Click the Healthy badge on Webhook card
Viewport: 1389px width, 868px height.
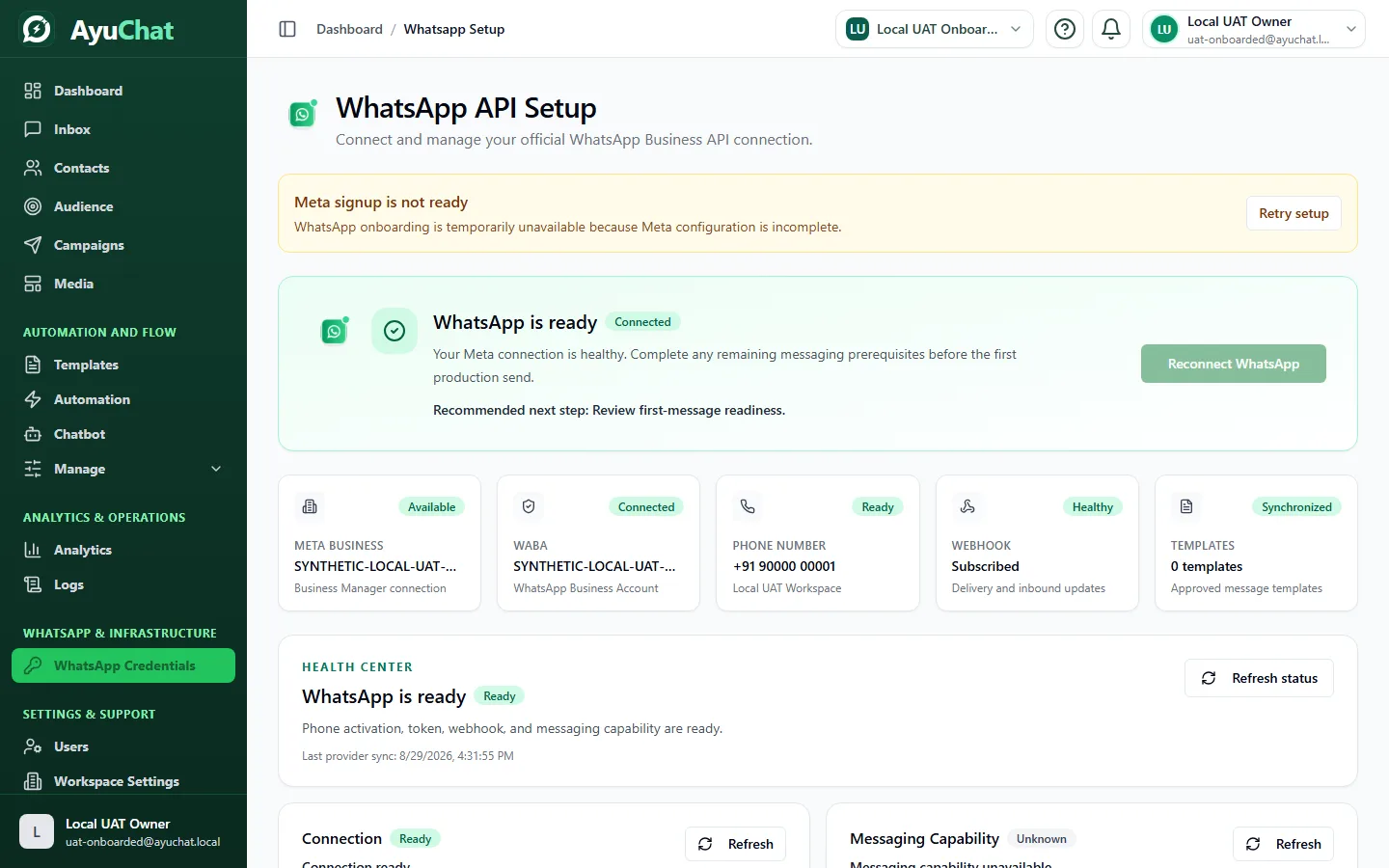1093,506
